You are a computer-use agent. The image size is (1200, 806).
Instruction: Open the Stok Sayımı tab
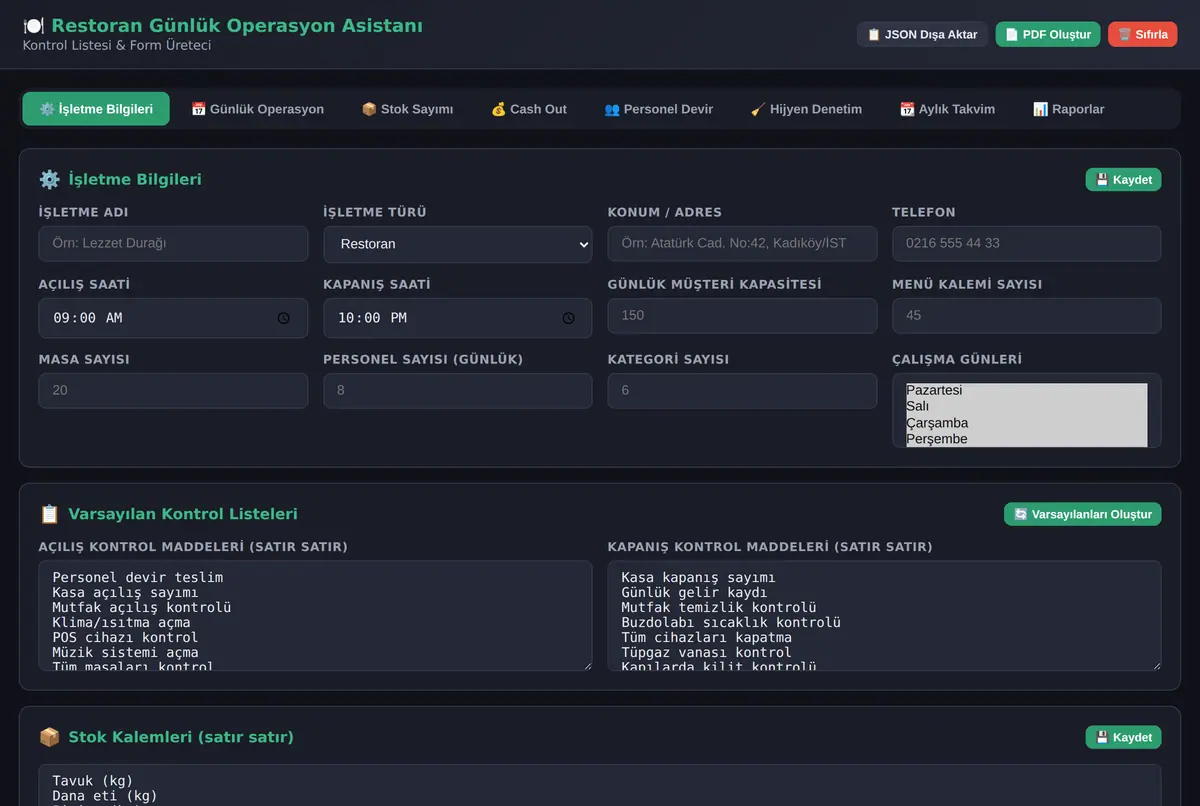[407, 109]
